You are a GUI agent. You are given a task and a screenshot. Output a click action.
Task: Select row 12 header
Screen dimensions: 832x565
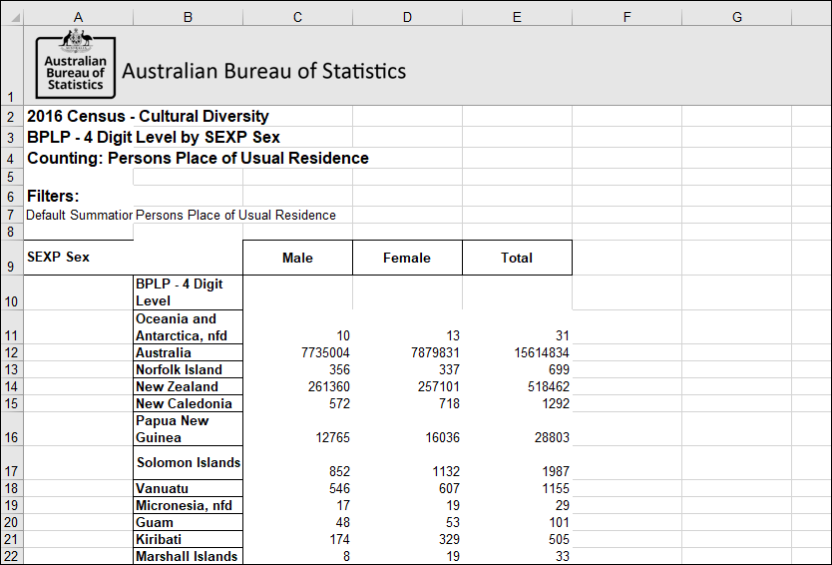click(11, 353)
